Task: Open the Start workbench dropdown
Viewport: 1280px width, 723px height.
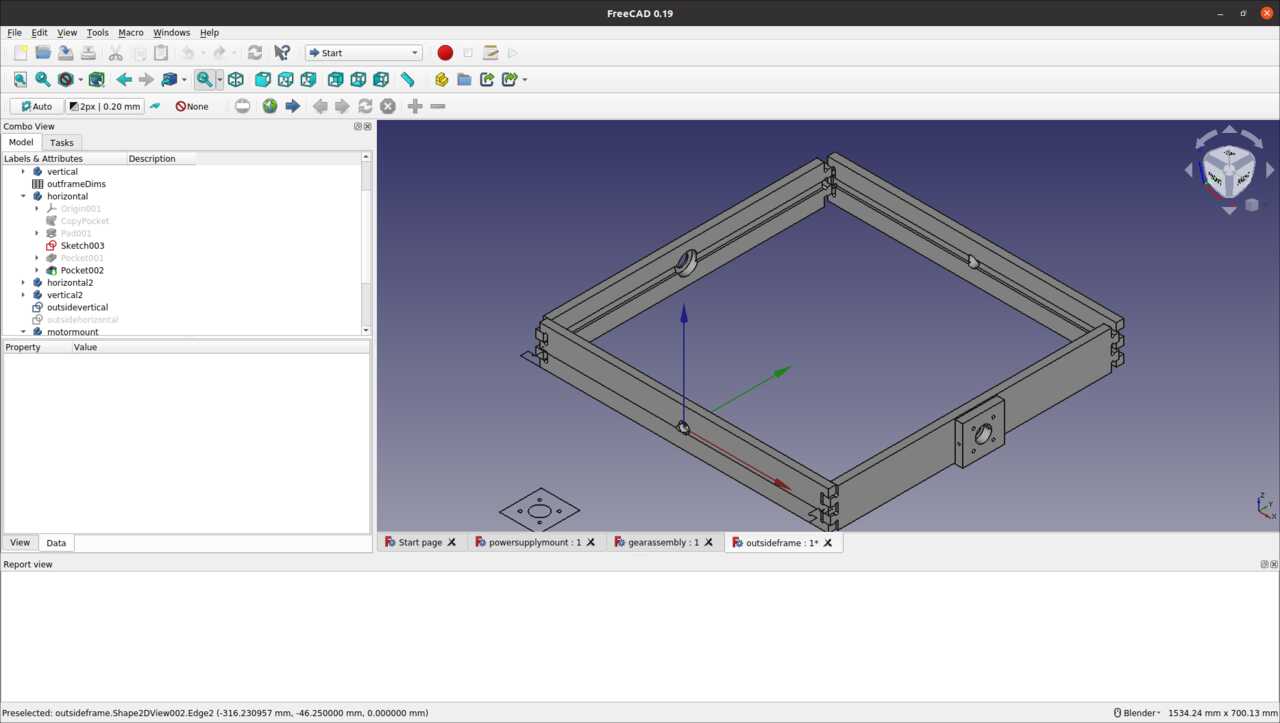Action: (x=364, y=53)
